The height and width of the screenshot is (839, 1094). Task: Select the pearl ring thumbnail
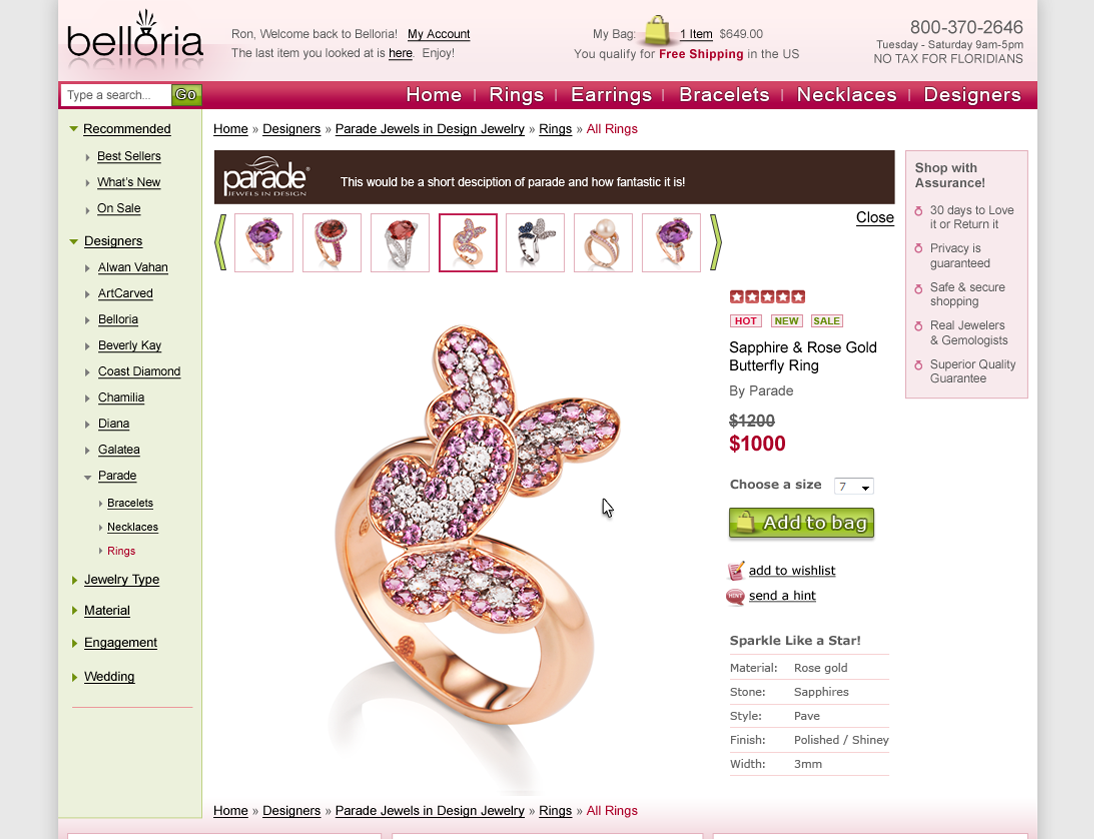coord(603,243)
